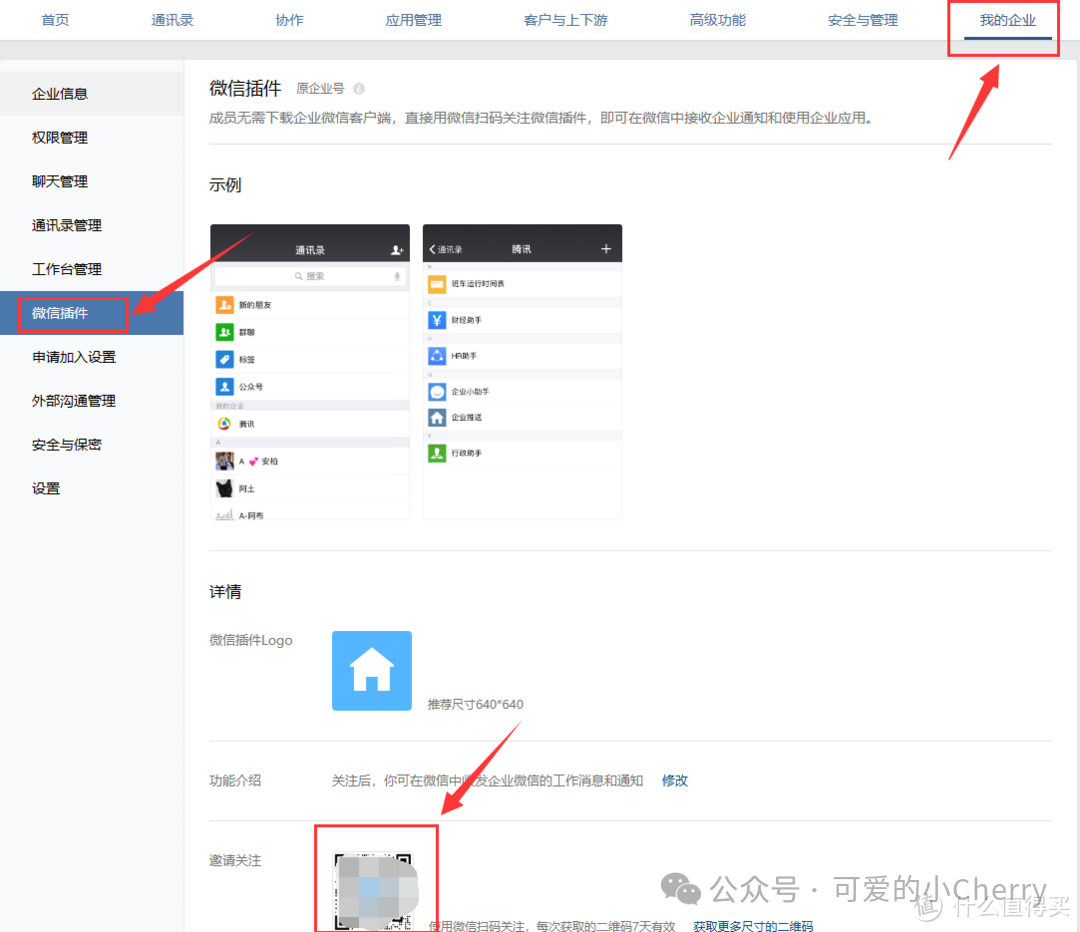
Task: Click 公众号 icon in example contacts
Action: [225, 386]
